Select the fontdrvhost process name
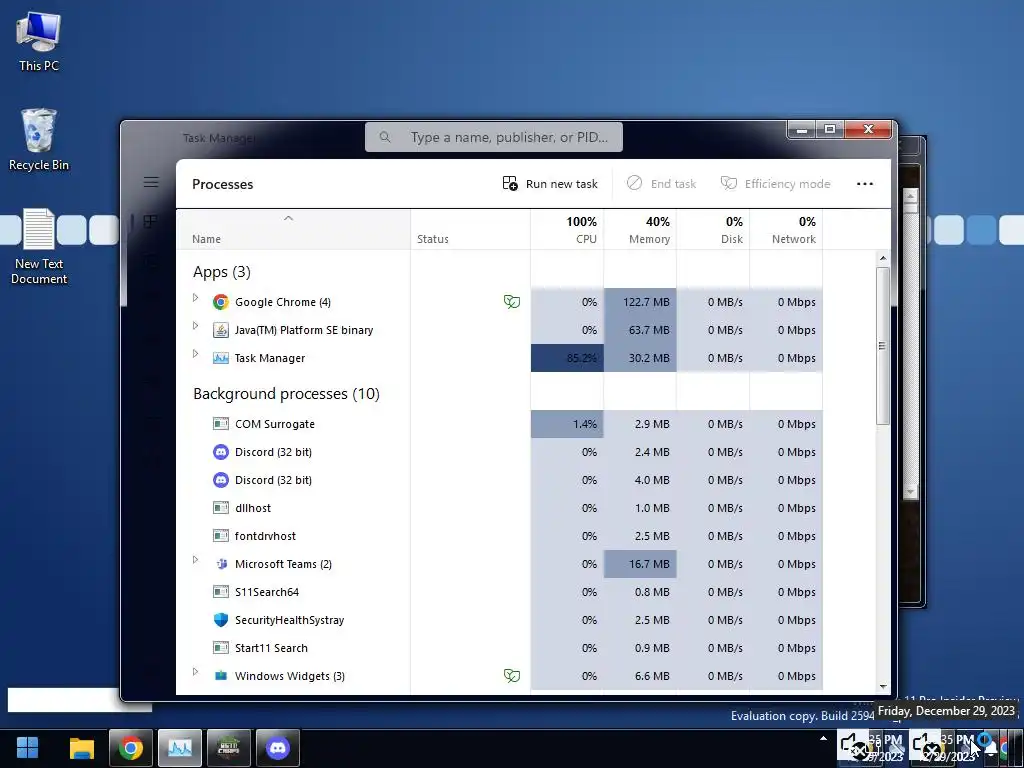This screenshot has width=1024, height=768. [265, 536]
